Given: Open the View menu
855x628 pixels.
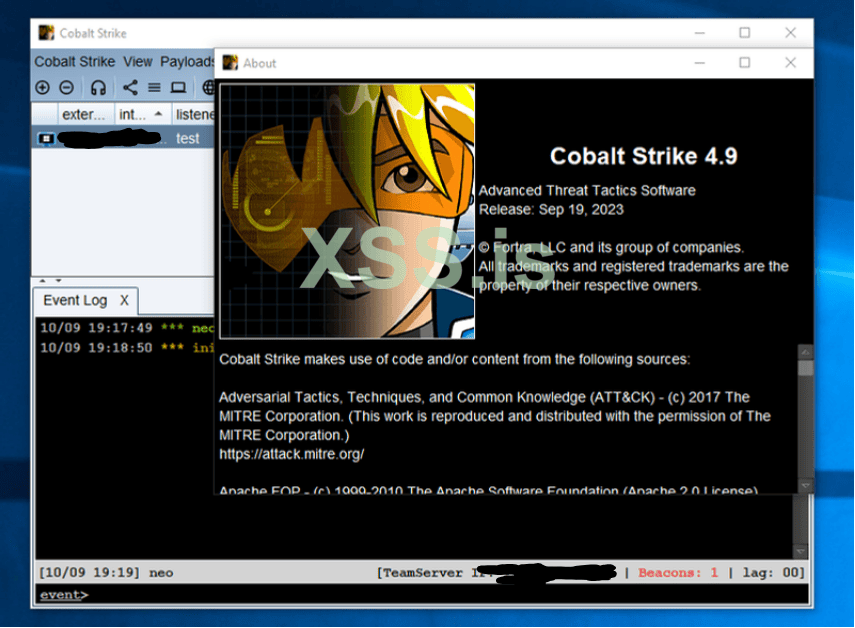Looking at the screenshot, I should coord(137,62).
